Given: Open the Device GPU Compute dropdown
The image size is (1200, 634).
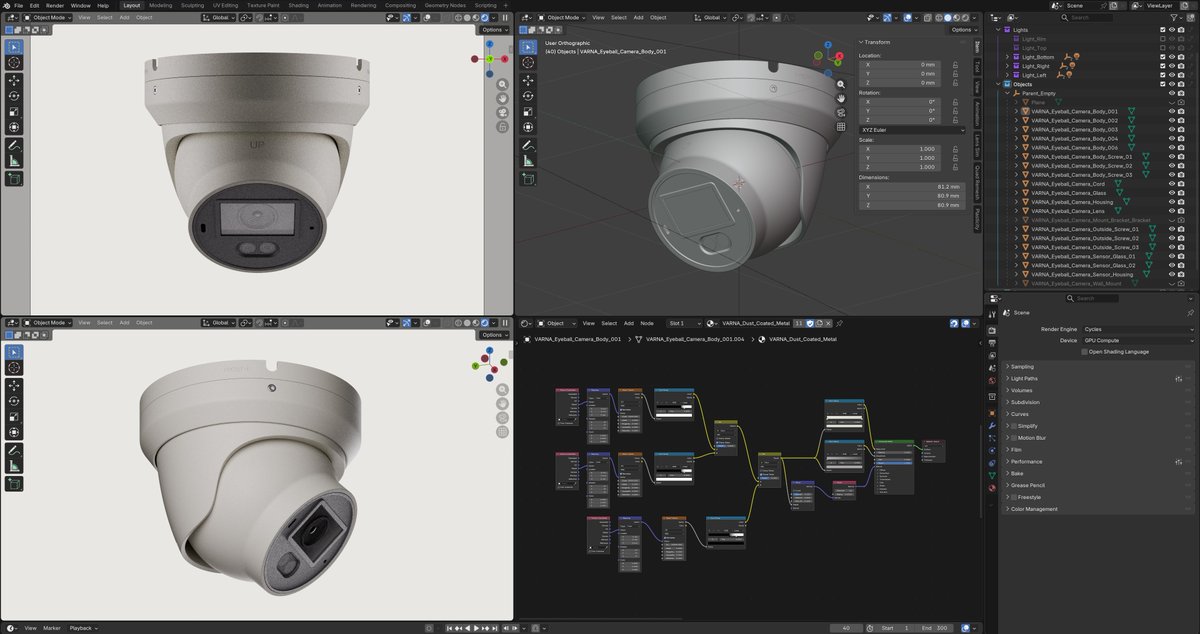Looking at the screenshot, I should (1138, 340).
